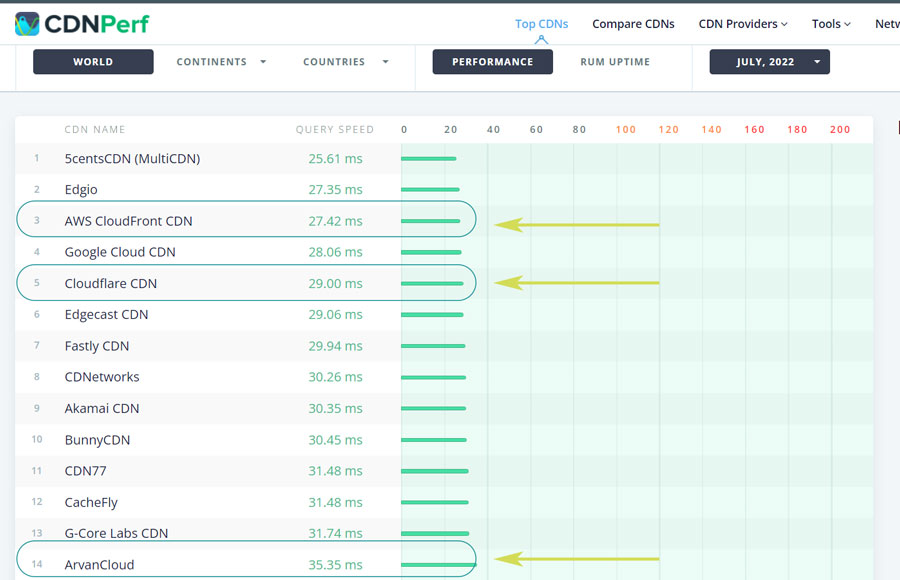Click the 29.94 ms query speed value

click(335, 346)
